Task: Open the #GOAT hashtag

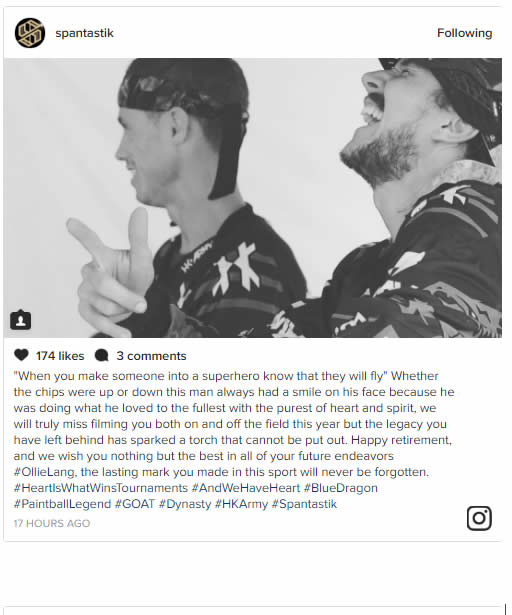Action: coord(135,504)
